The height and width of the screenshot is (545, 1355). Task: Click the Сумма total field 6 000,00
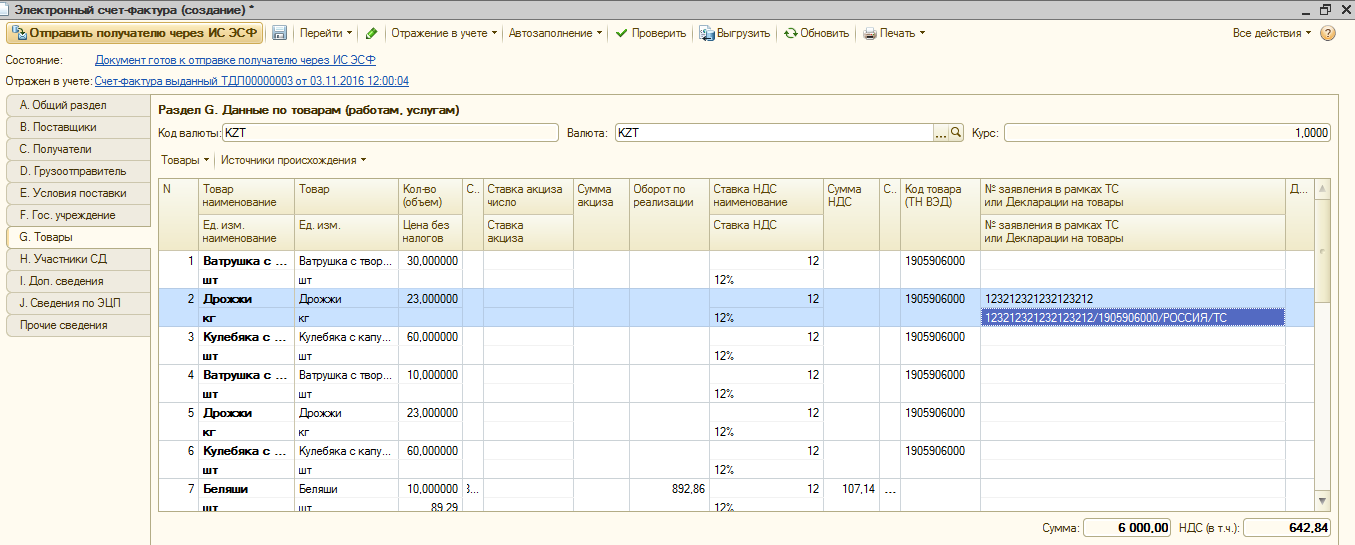[x=1127, y=527]
